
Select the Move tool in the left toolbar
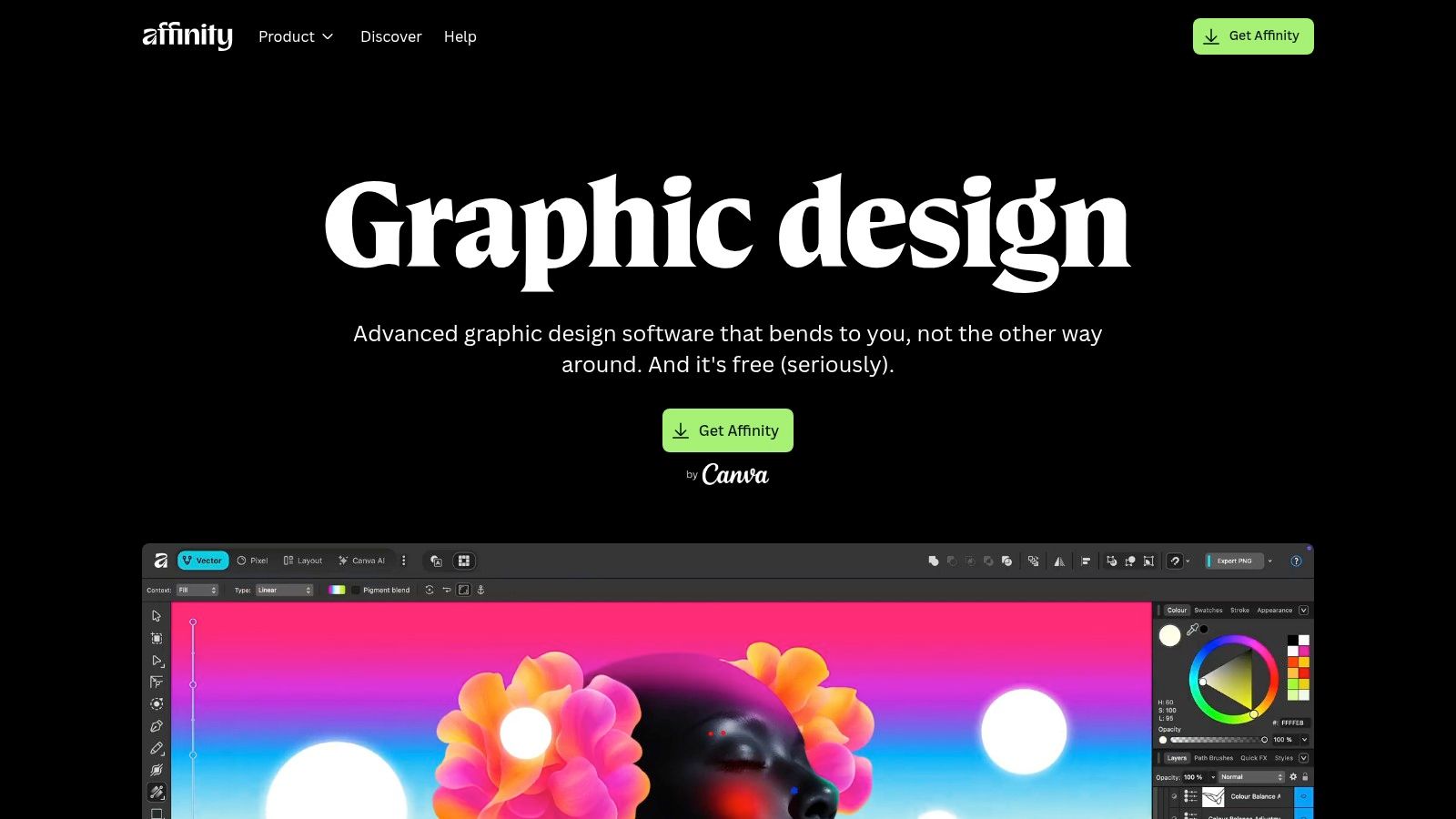pyautogui.click(x=157, y=615)
